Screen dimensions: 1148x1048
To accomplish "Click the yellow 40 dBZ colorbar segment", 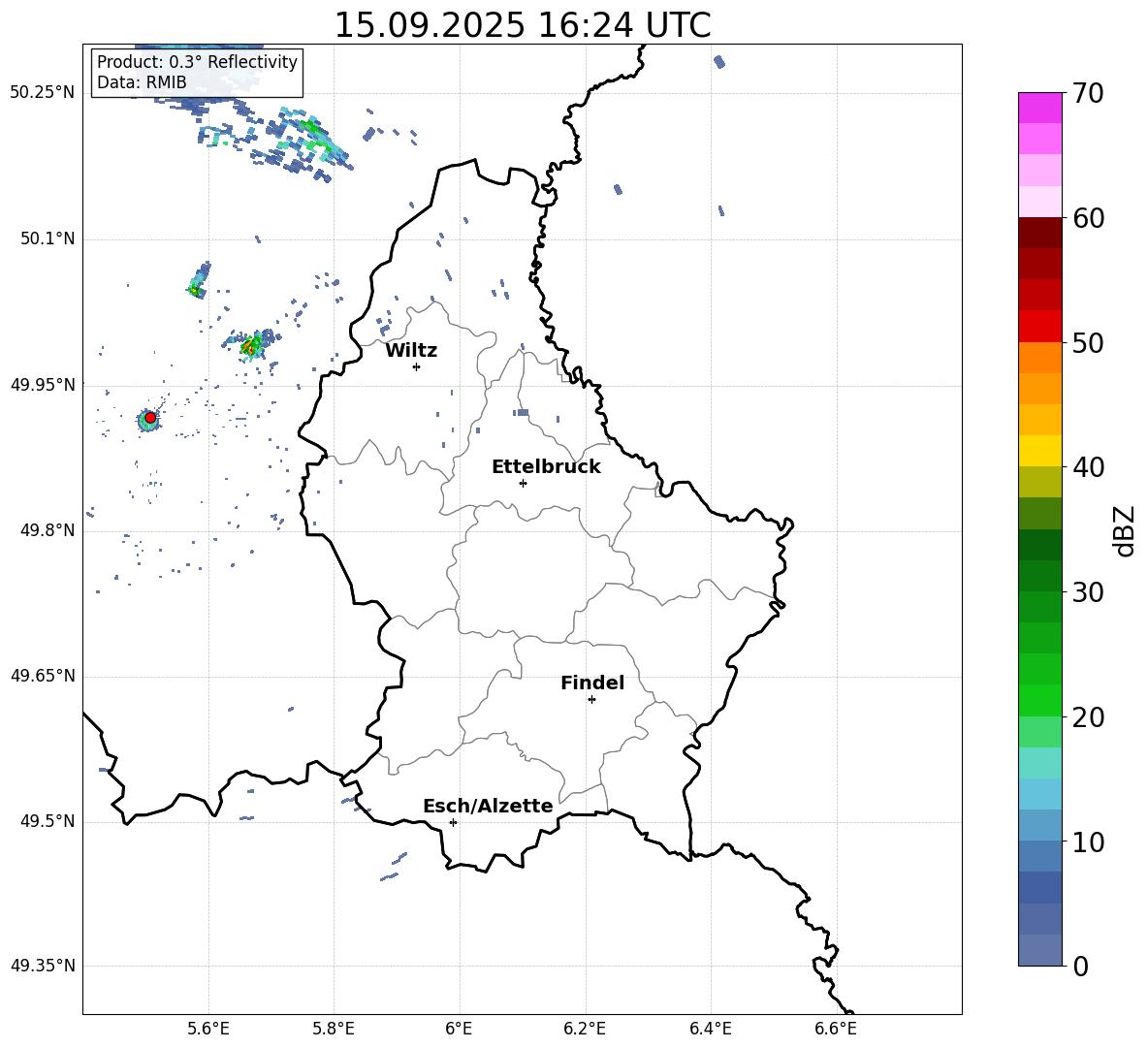I will click(x=1039, y=451).
